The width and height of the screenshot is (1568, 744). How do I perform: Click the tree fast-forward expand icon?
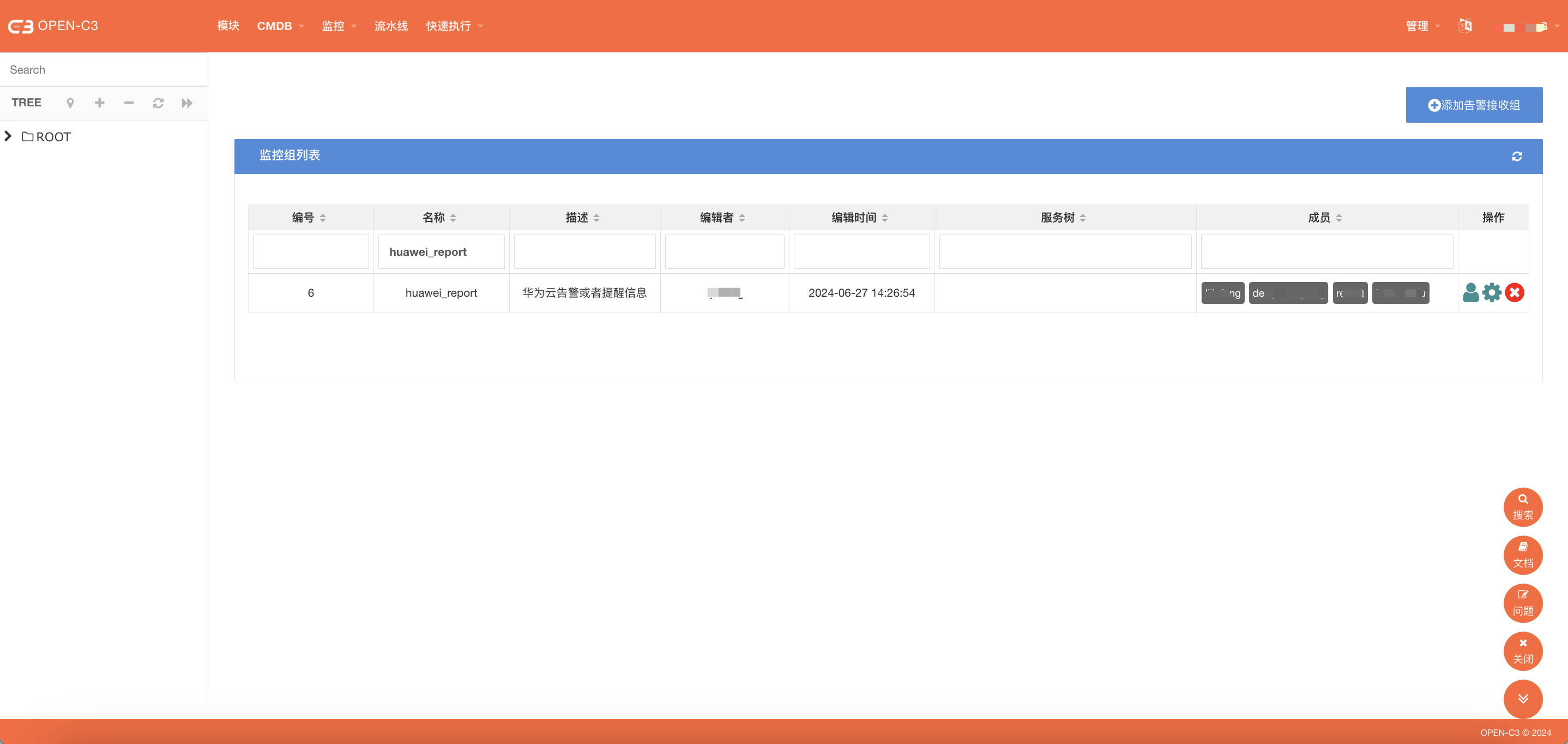[x=187, y=103]
